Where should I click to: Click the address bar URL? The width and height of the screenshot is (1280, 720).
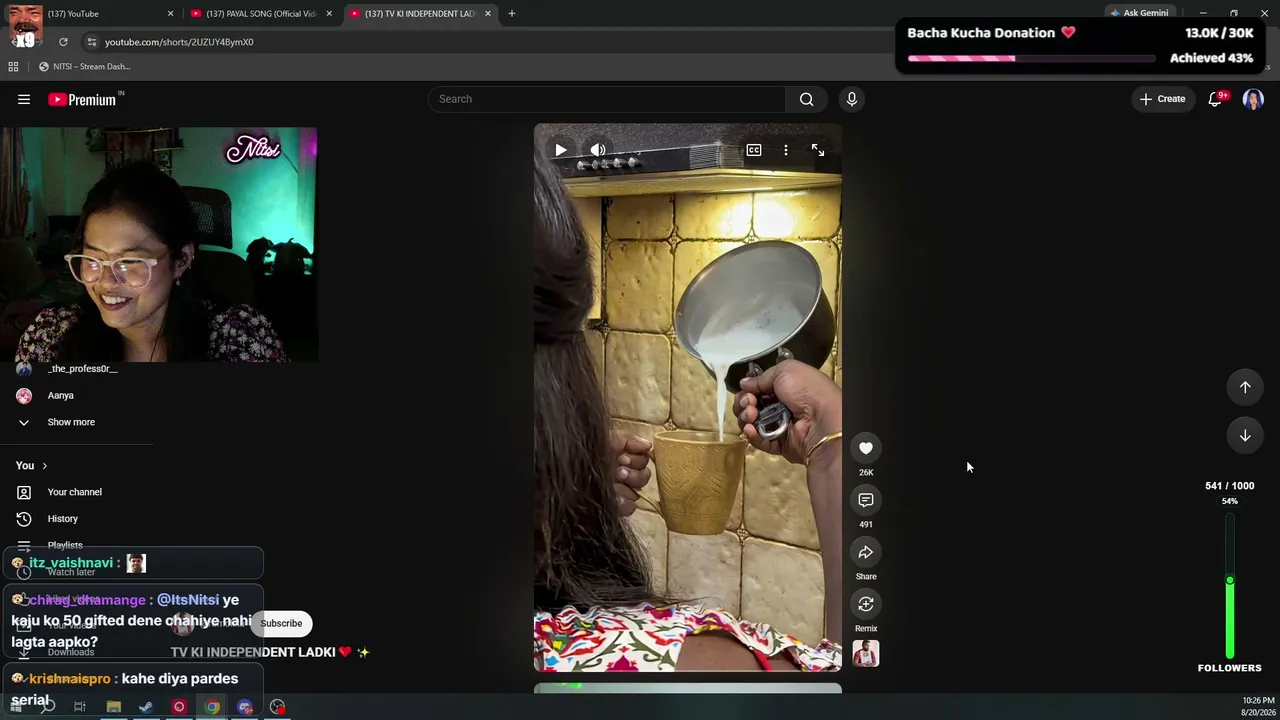click(179, 42)
